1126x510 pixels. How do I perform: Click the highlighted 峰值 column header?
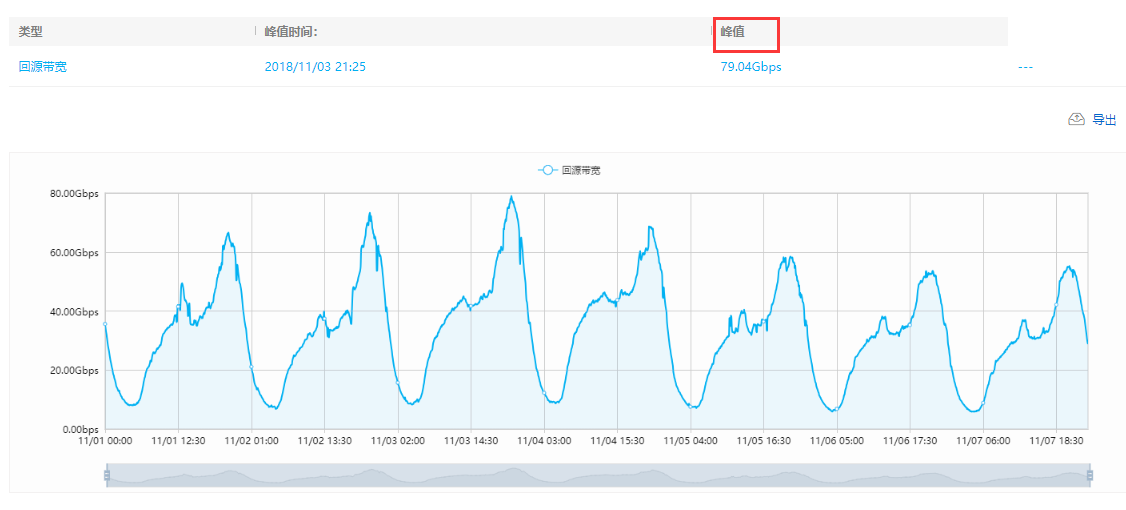(x=733, y=32)
